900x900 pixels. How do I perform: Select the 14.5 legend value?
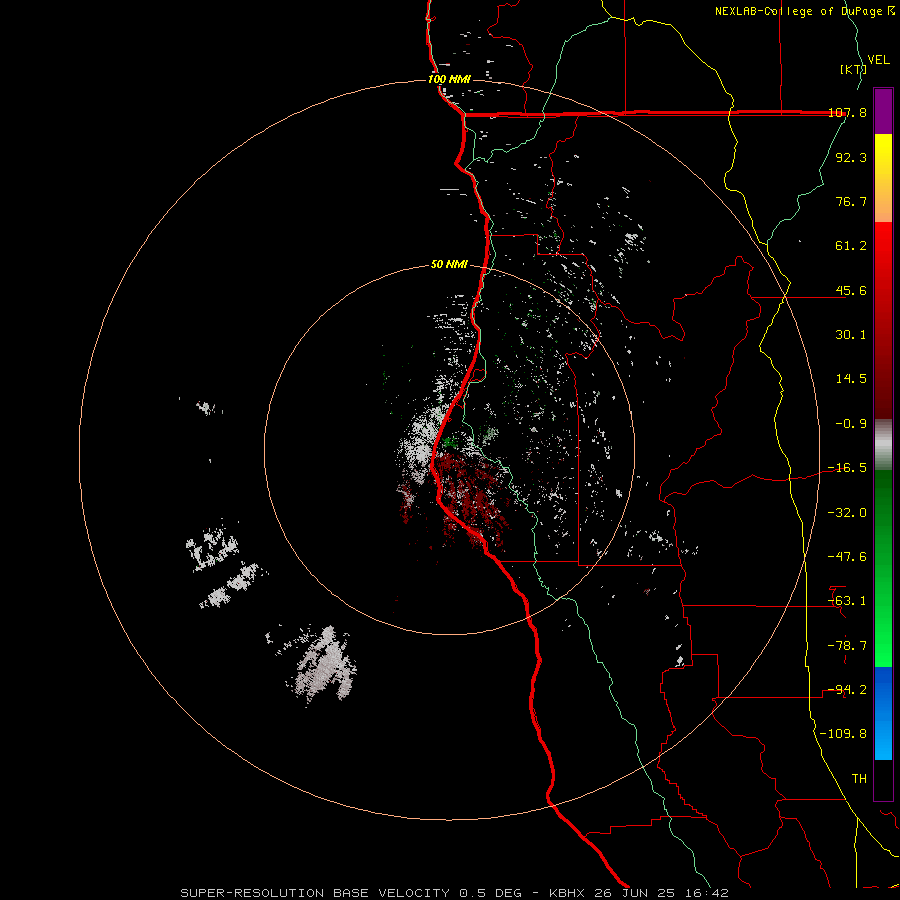coord(851,379)
